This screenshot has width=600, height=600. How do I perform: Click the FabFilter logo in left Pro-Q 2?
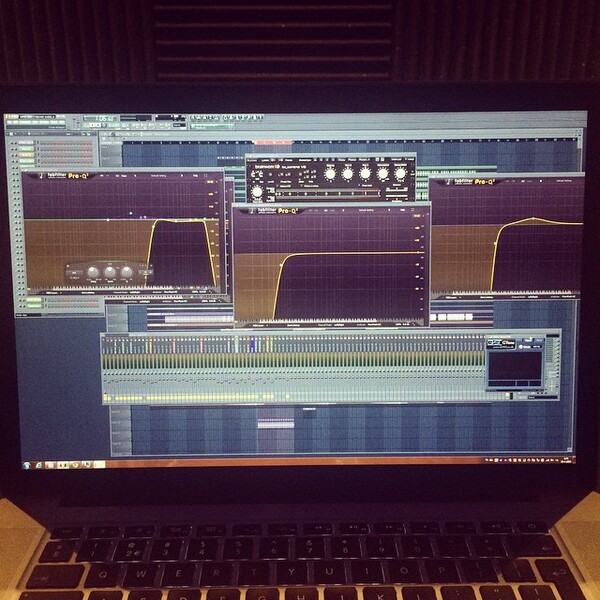[x=57, y=176]
